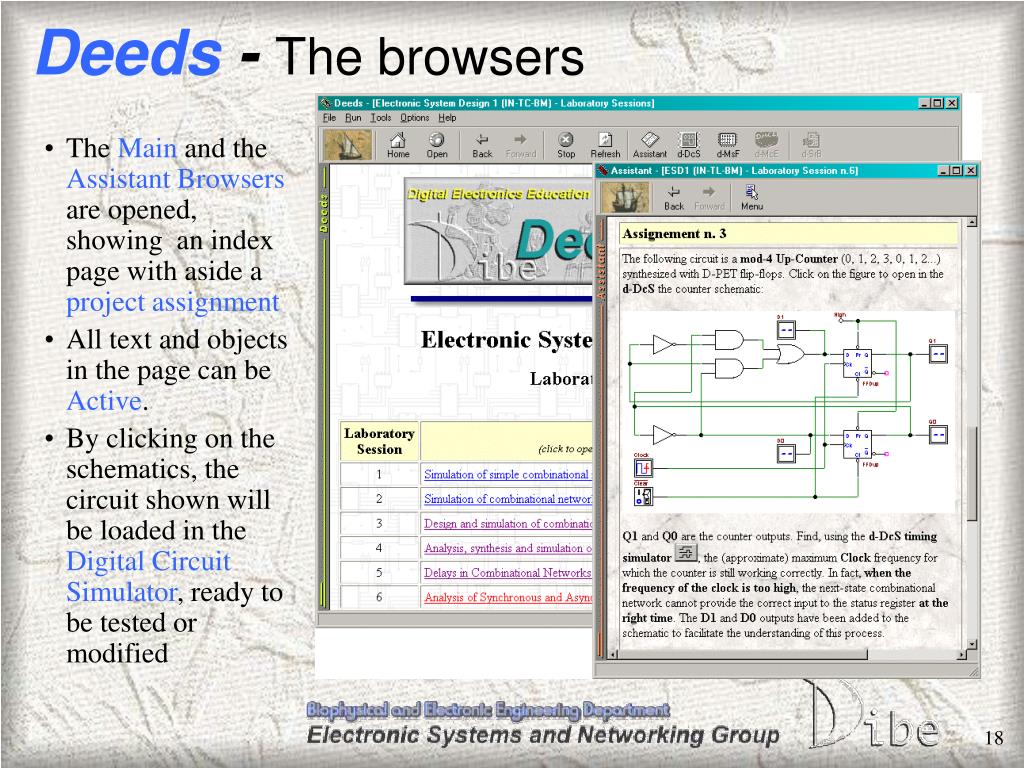This screenshot has width=1024, height=768.
Task: Click the d-DcS timing simulator inline icon
Action: (x=686, y=554)
